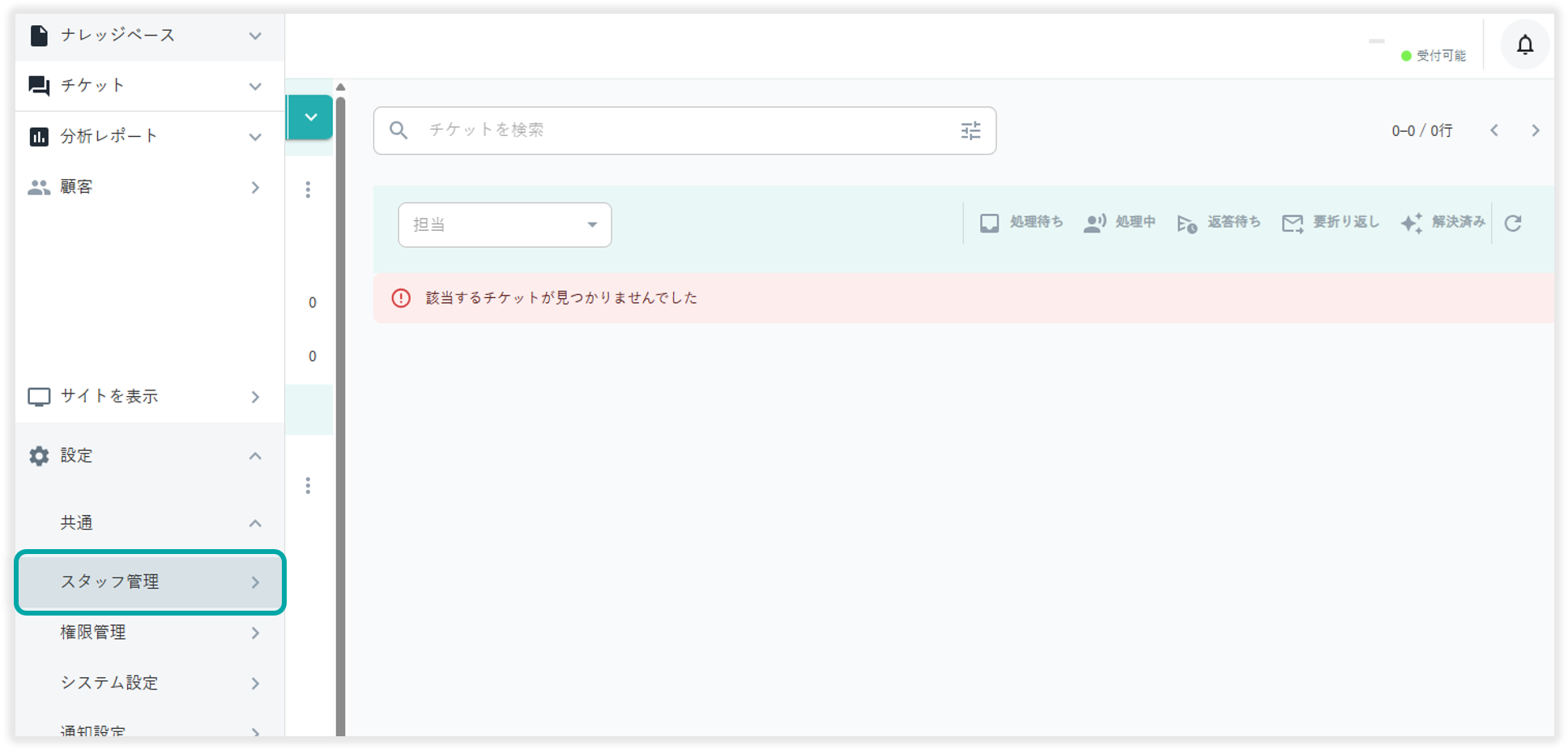Open 権限管理 settings page

tap(148, 633)
